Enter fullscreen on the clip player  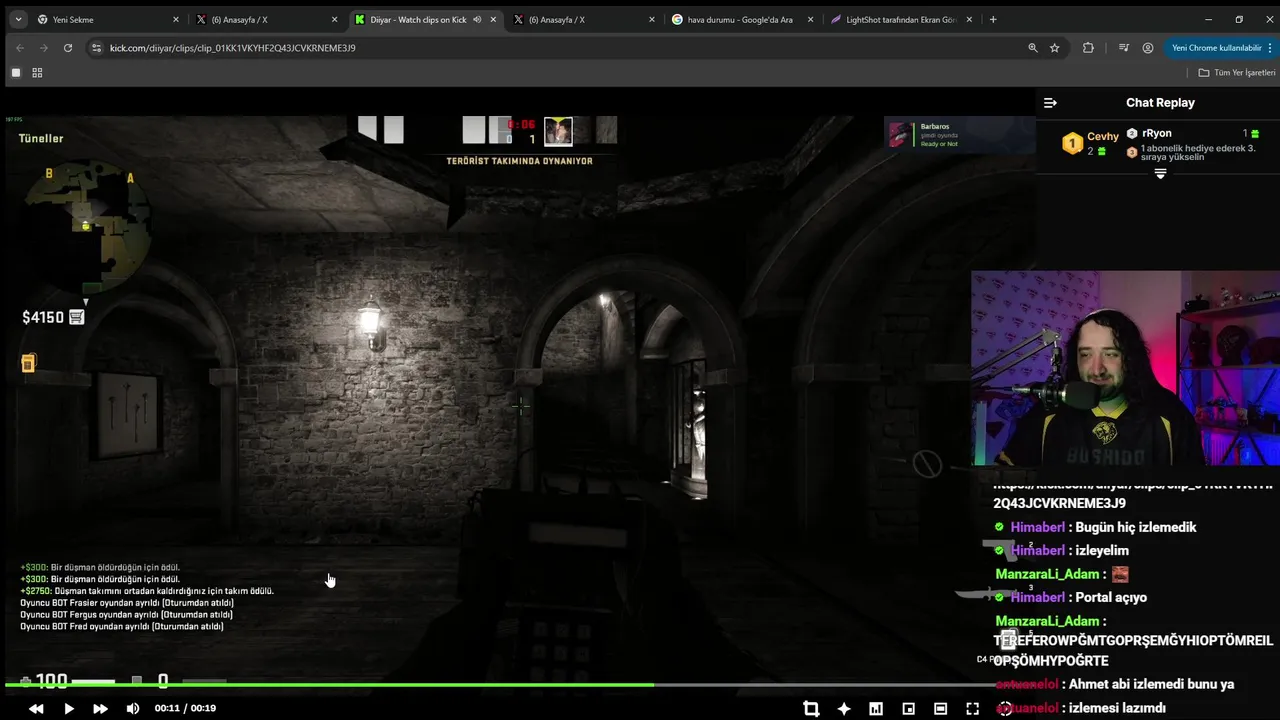coord(972,708)
